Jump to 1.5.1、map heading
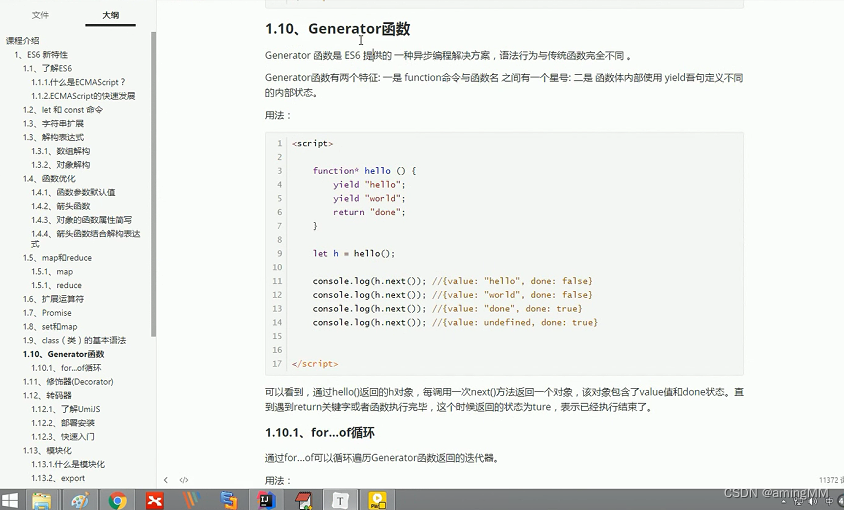 (52, 271)
